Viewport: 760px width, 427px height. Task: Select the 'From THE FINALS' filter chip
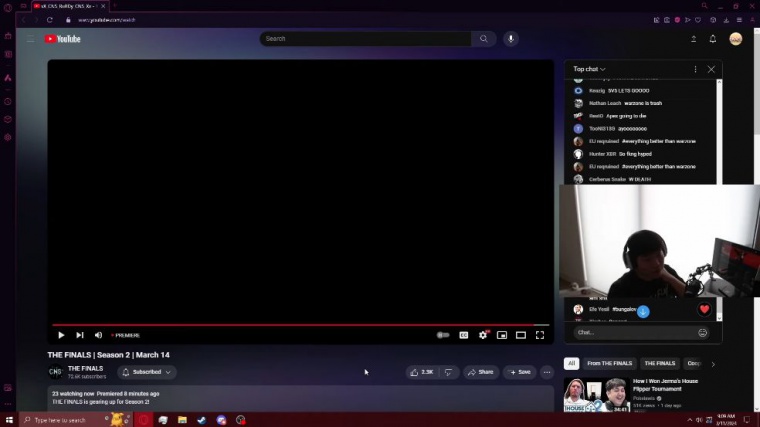[x=609, y=363]
